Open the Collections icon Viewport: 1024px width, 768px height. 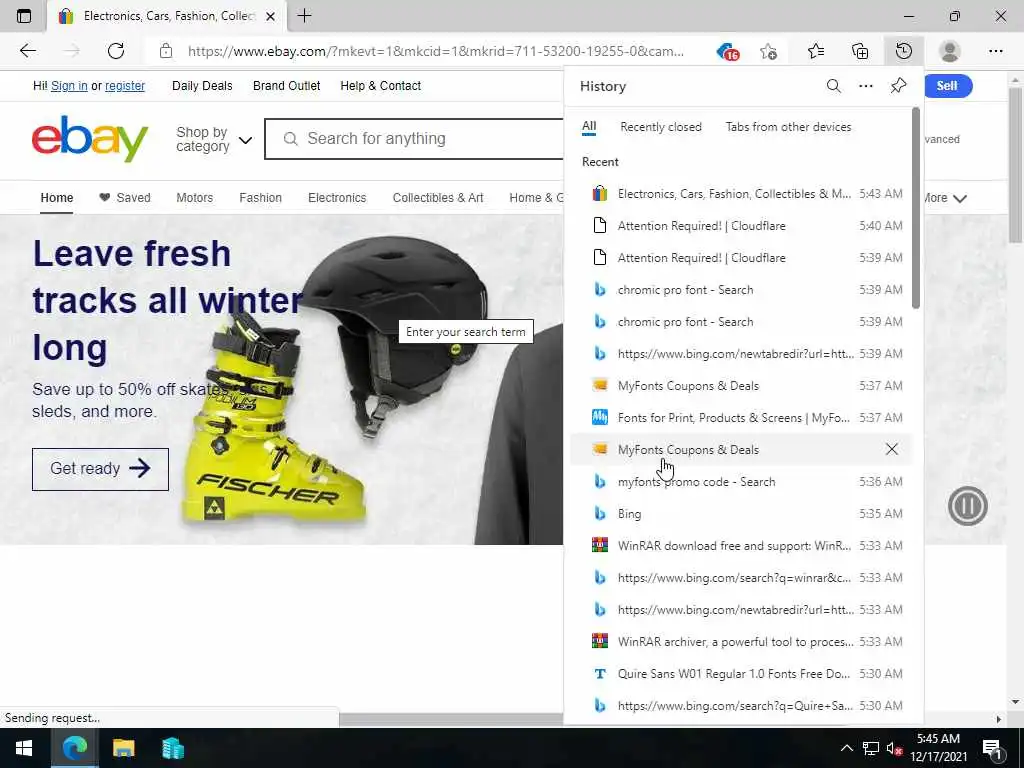(860, 51)
